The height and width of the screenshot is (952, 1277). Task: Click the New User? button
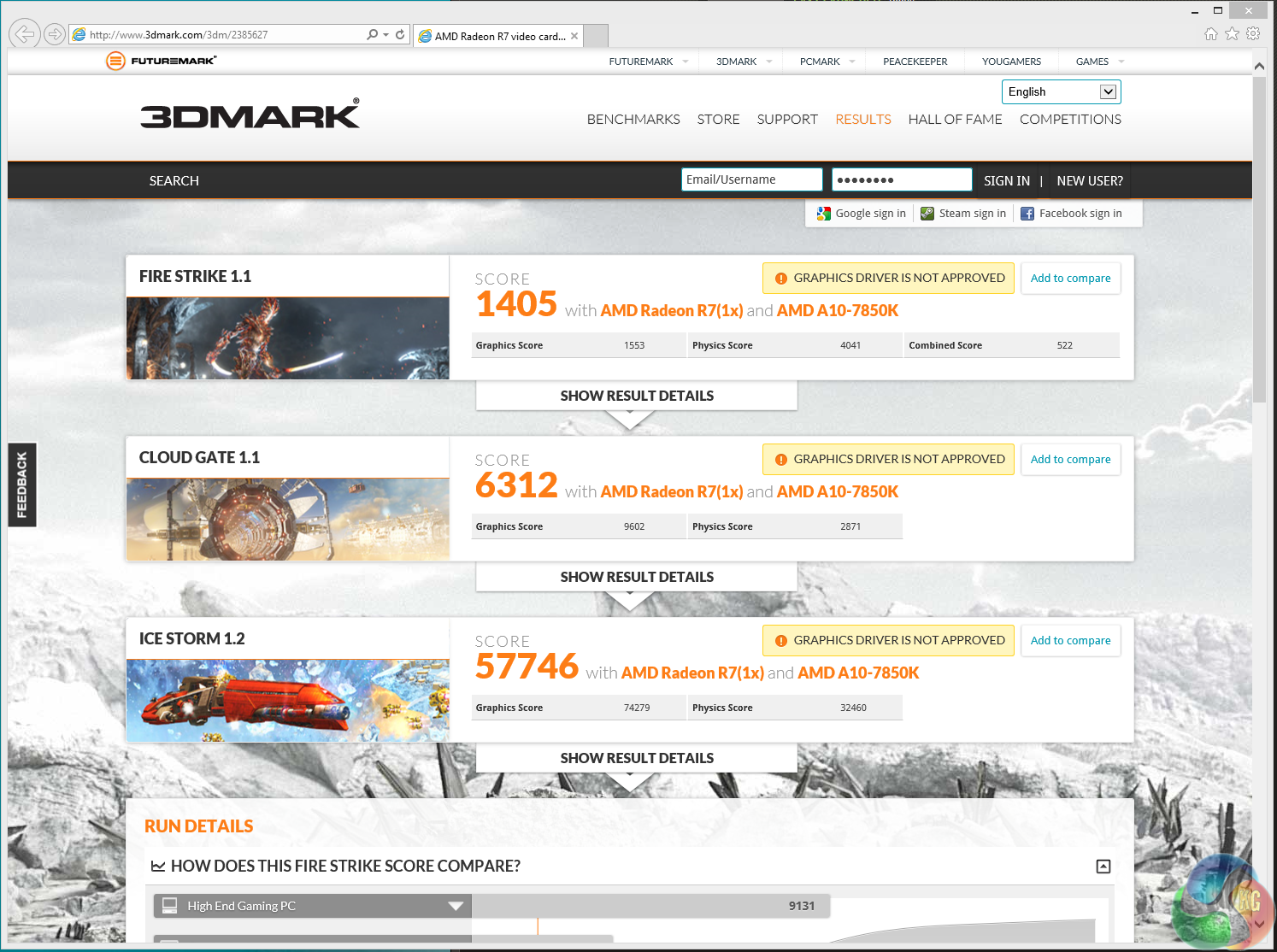(1090, 181)
